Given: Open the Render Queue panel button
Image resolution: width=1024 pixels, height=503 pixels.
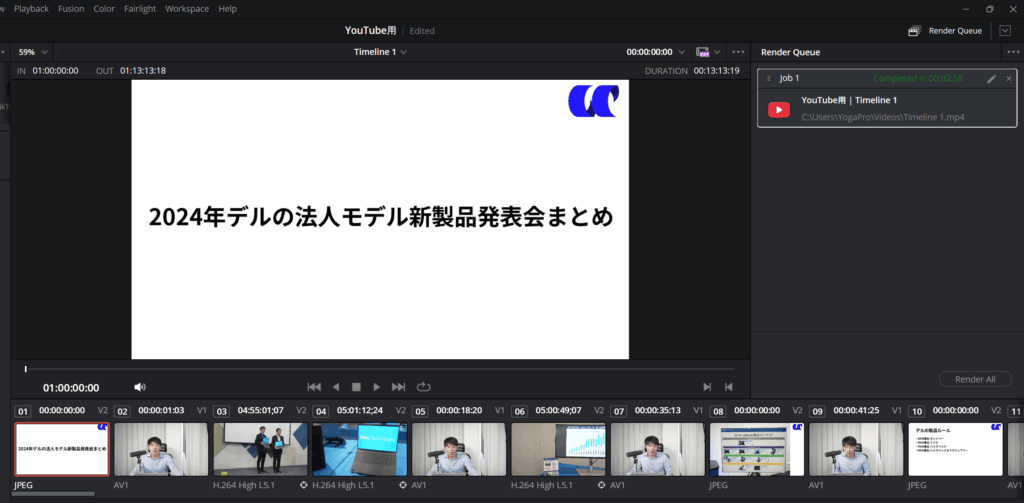Looking at the screenshot, I should pyautogui.click(x=945, y=31).
